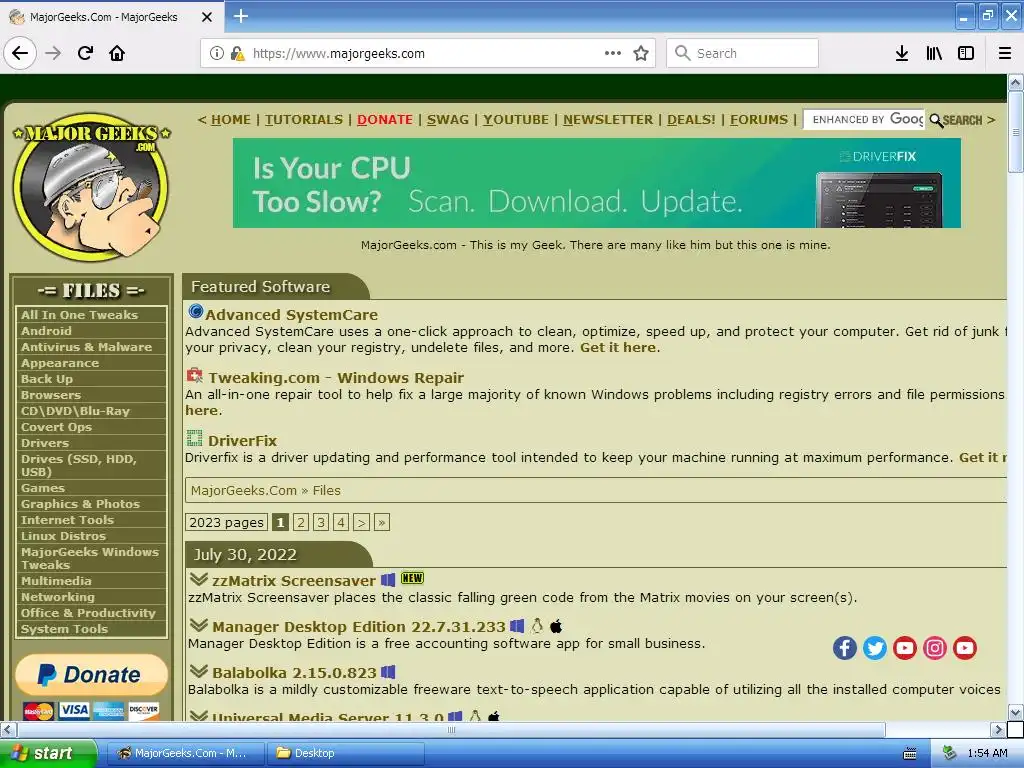Click the Windows Repair toolkit icon
Image resolution: width=1024 pixels, height=768 pixels.
click(195, 375)
